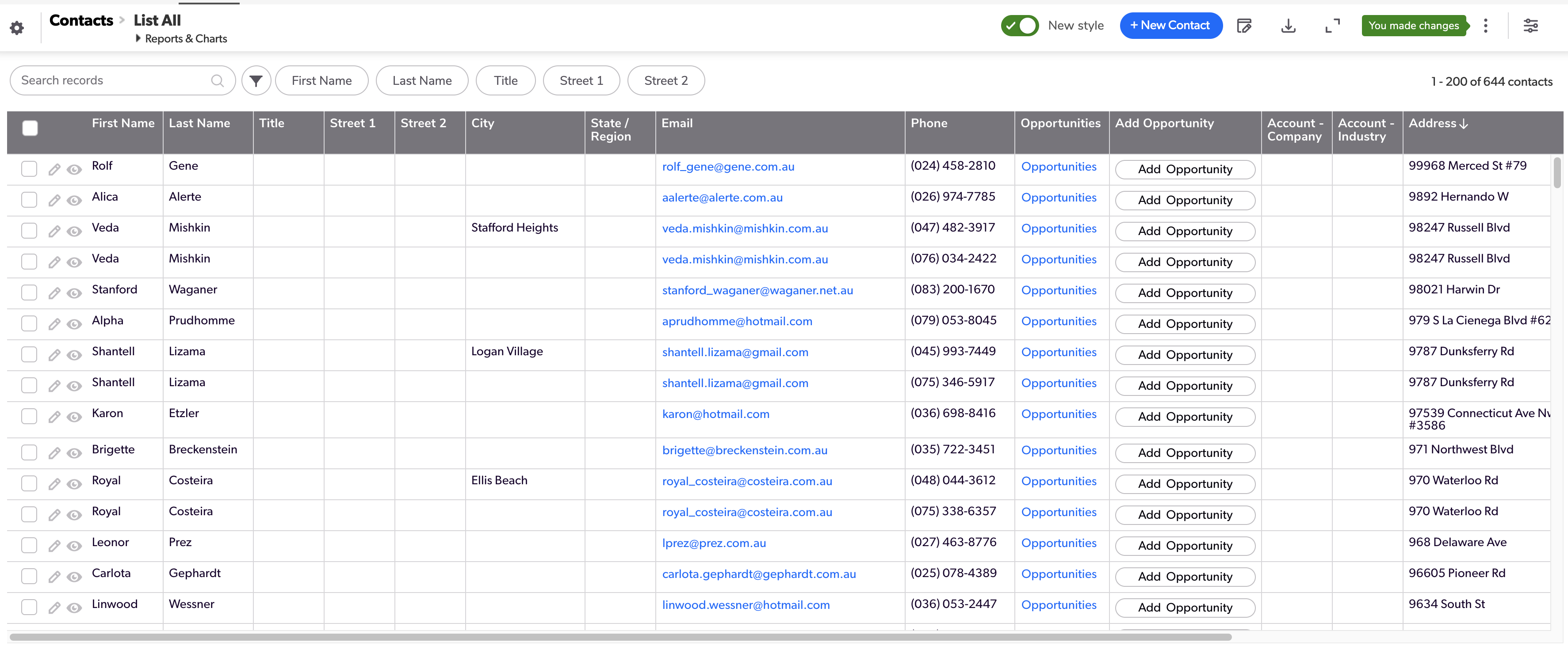Click the vertical scrollbar thumb

click(x=1557, y=173)
